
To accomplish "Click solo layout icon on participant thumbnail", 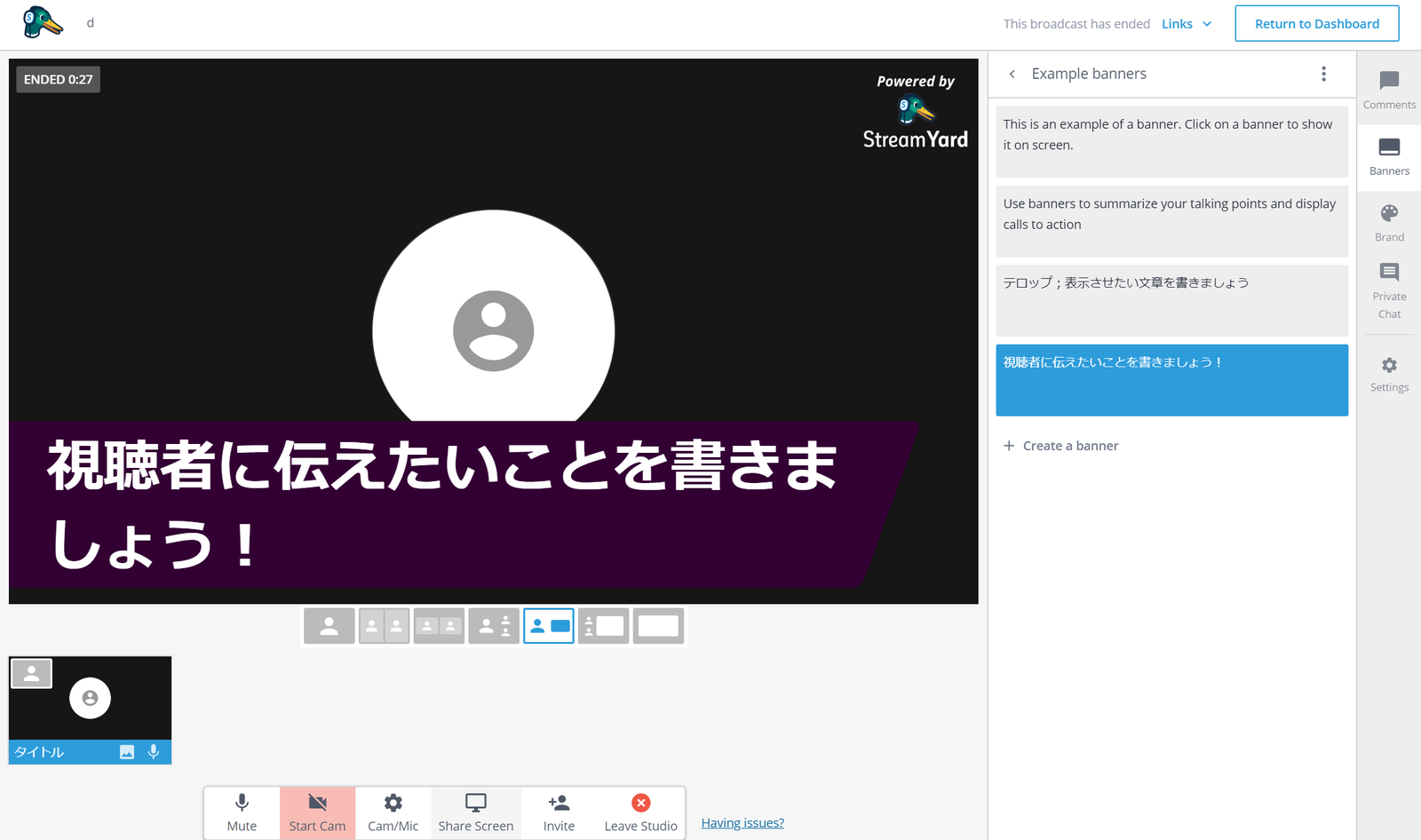I will point(31,674).
